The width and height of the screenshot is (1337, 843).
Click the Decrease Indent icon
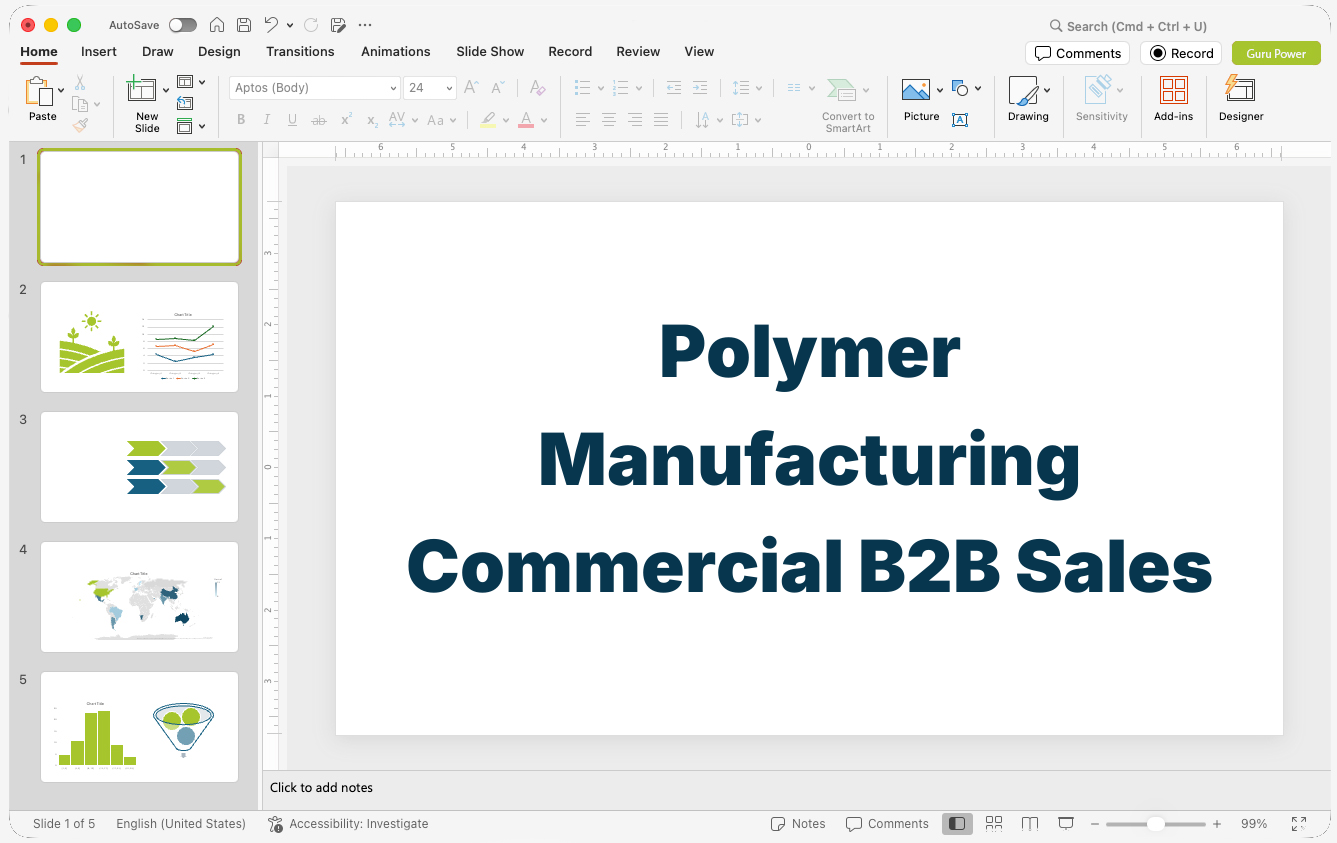[674, 88]
